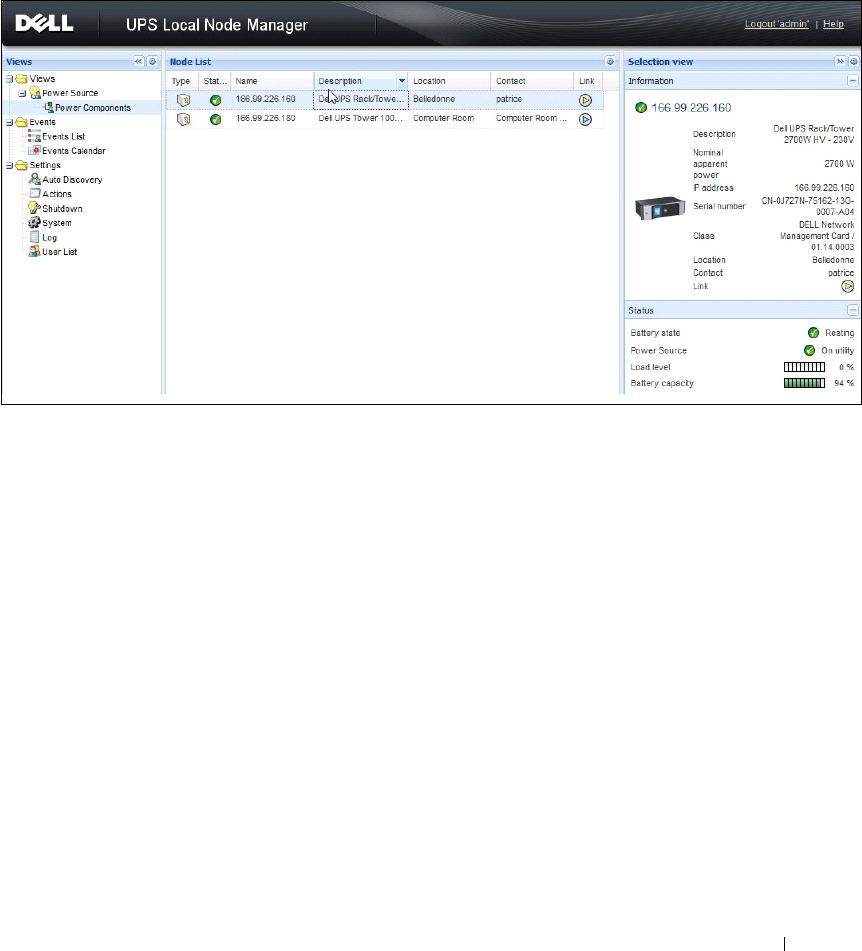Click Computer Room location cell

(443, 118)
